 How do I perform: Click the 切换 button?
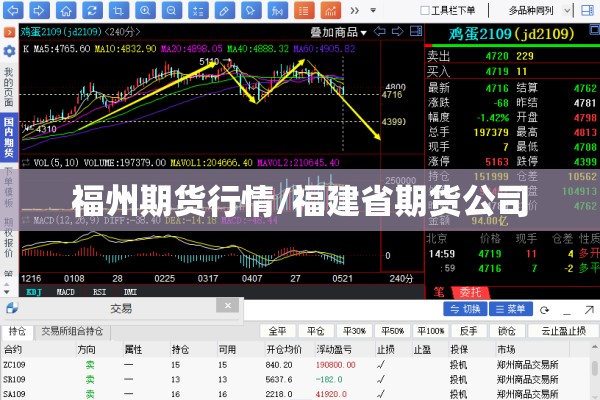(x=465, y=309)
